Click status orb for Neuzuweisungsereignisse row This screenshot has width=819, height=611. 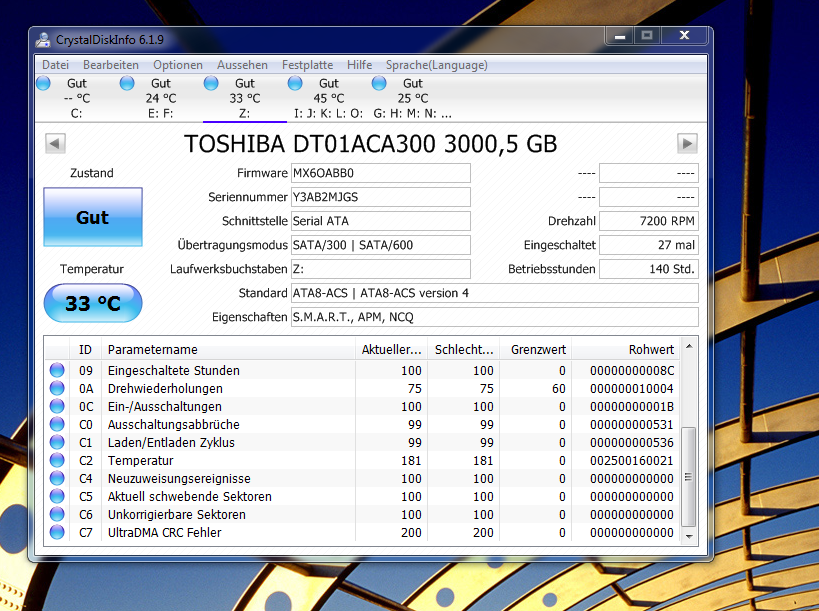tap(57, 478)
